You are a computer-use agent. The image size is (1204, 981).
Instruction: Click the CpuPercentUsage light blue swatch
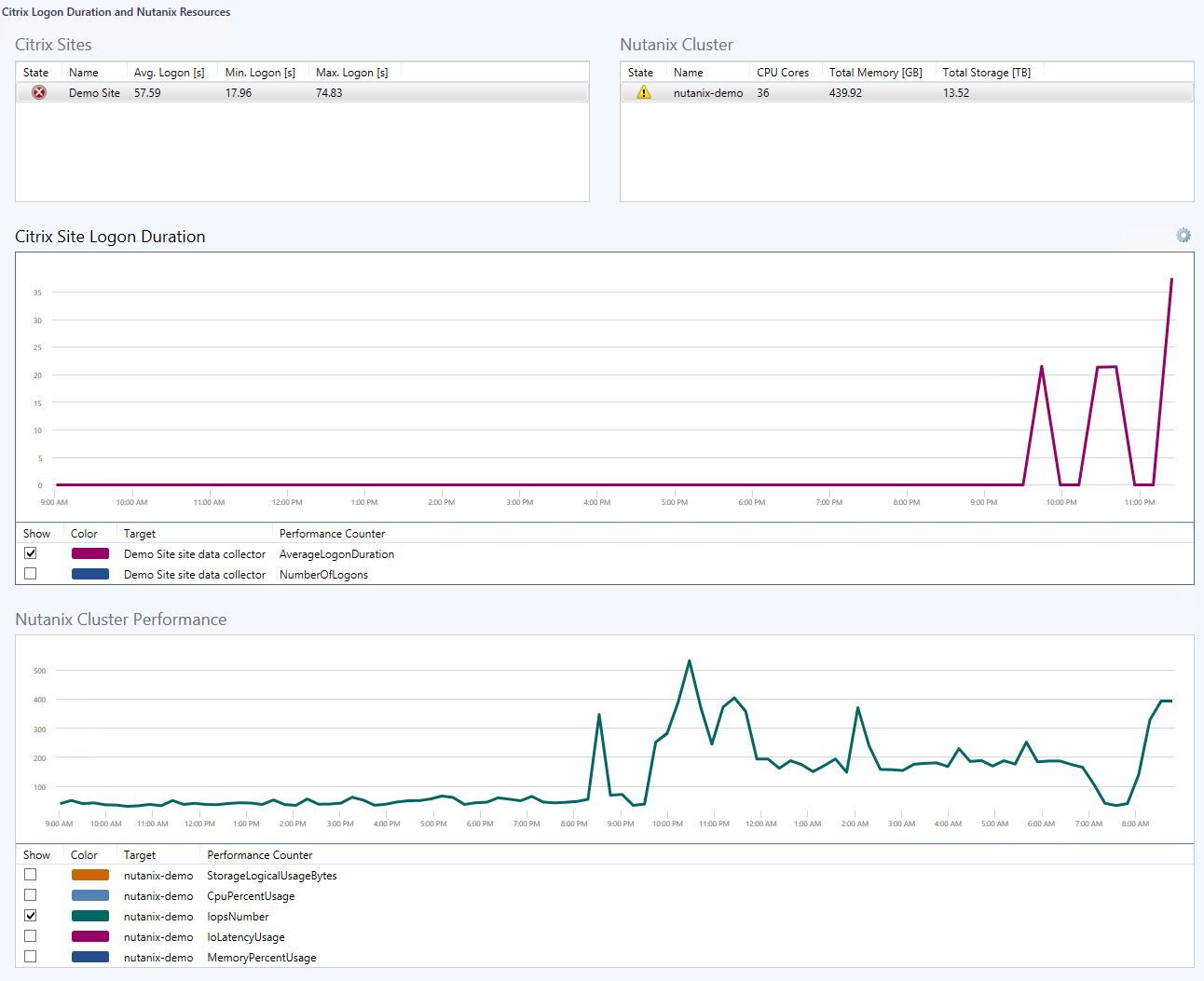[x=90, y=895]
